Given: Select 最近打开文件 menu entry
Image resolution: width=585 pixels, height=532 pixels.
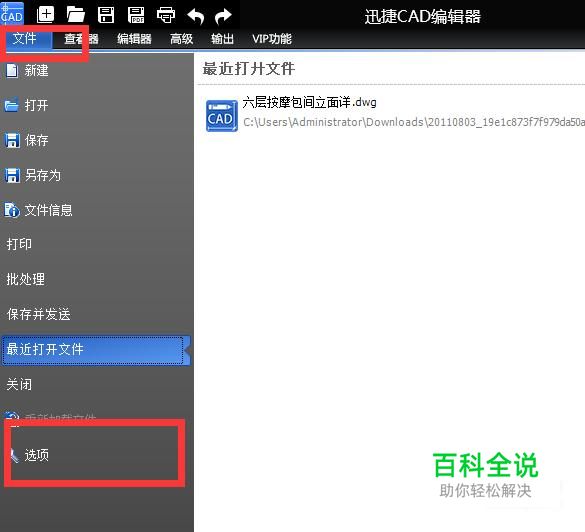Looking at the screenshot, I should pyautogui.click(x=96, y=350).
